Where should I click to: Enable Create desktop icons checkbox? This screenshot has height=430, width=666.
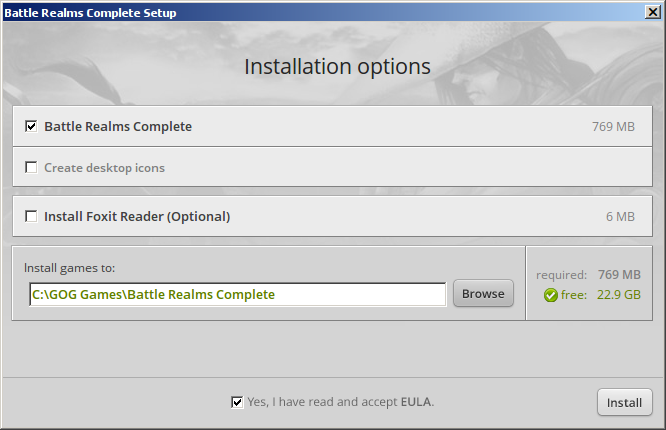point(31,167)
